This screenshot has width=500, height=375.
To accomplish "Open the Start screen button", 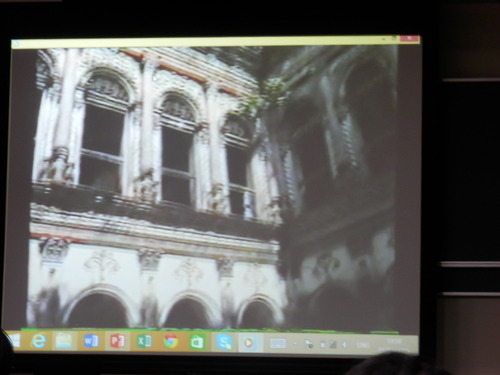I will 15,341.
